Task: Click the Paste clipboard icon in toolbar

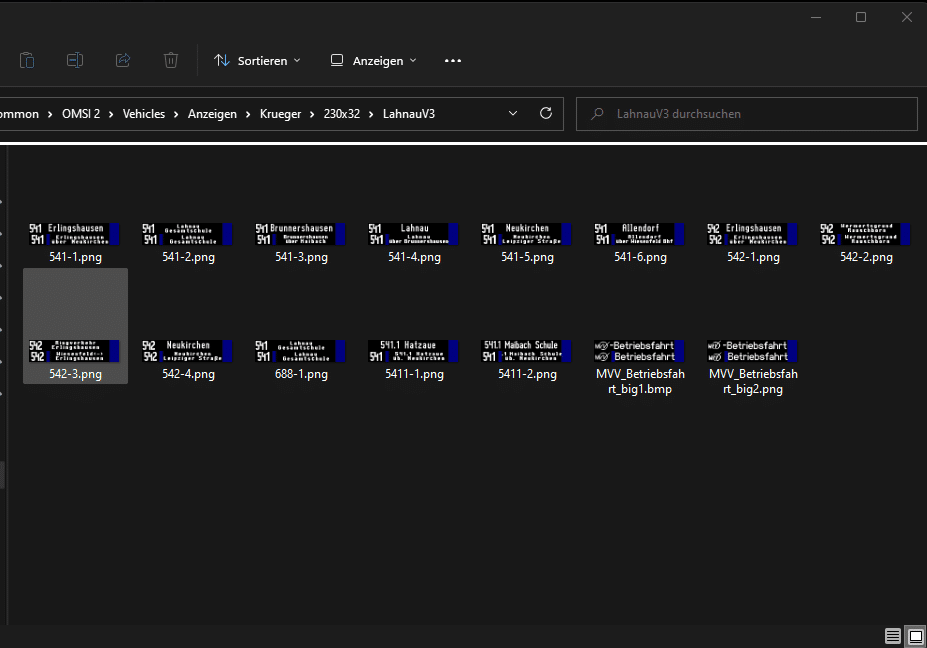Action: (27, 61)
